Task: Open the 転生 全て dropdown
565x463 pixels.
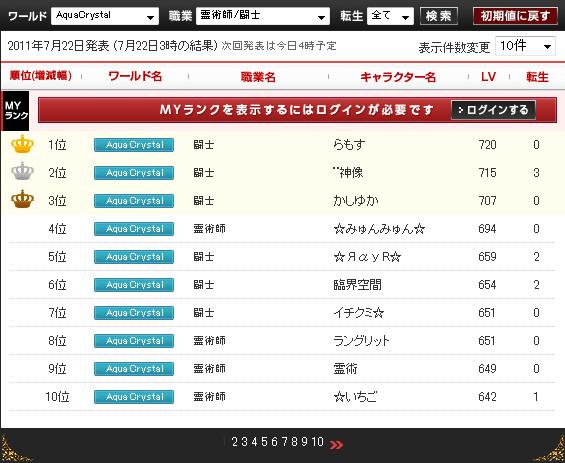Action: pos(390,16)
